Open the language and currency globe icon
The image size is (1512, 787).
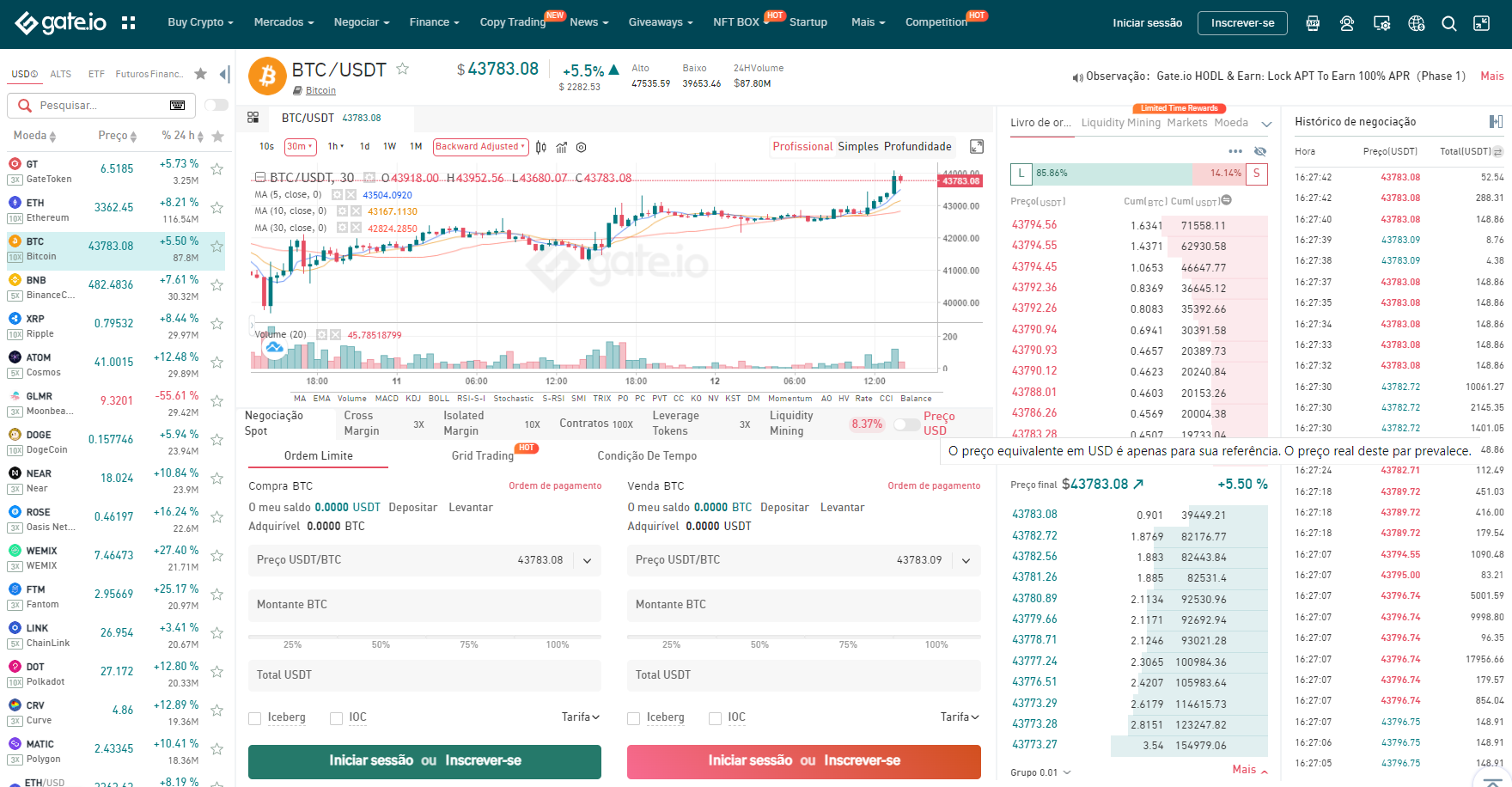1417,23
